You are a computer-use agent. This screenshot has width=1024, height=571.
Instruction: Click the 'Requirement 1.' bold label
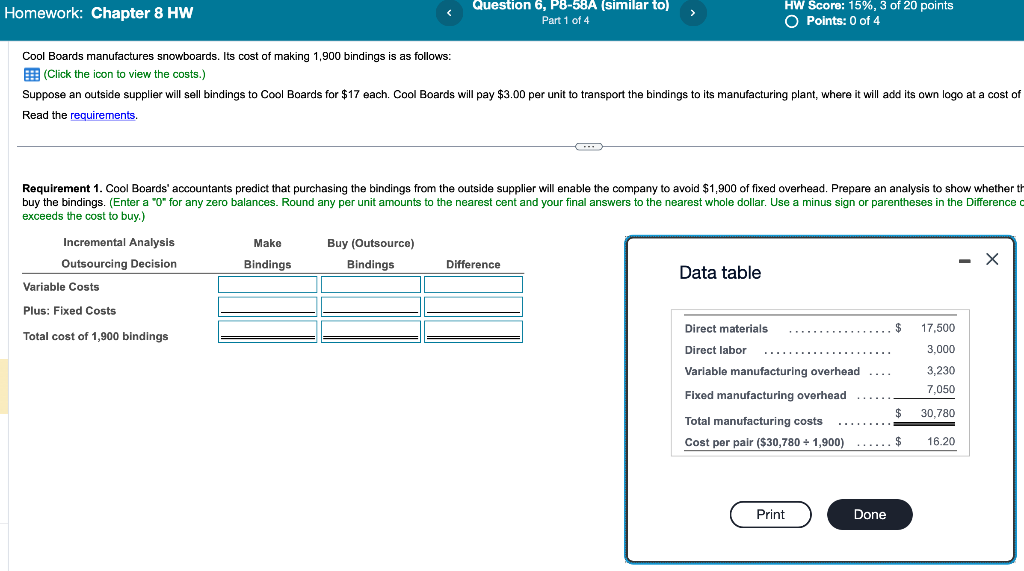coord(62,188)
